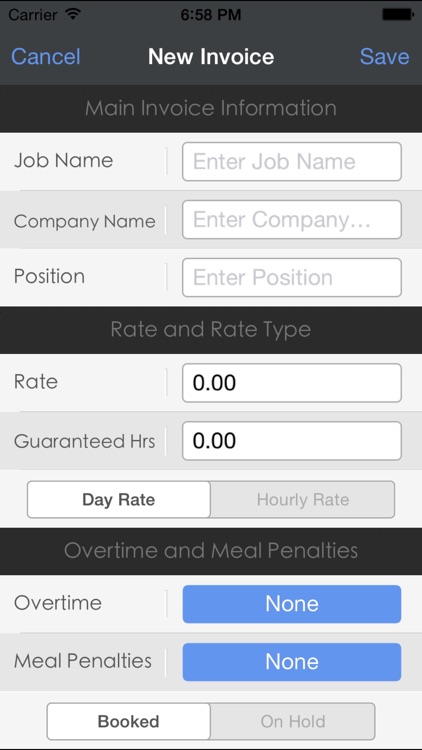Tap the New Invoice title

(211, 56)
